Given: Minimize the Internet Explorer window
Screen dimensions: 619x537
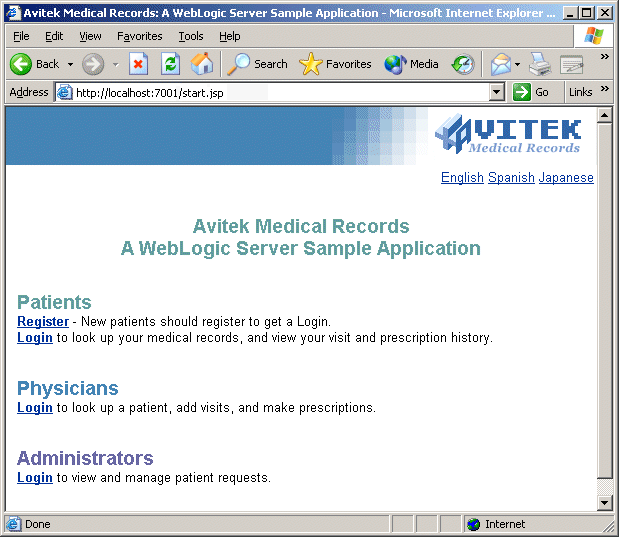Looking at the screenshot, I should click(x=570, y=13).
